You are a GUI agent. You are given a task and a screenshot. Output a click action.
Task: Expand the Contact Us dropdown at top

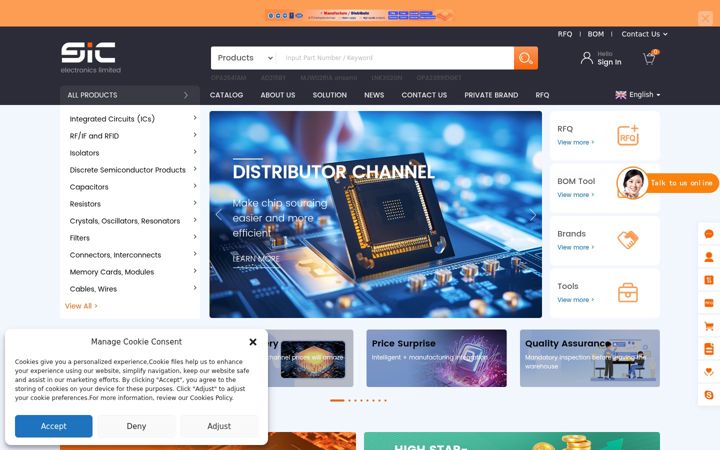tap(644, 34)
